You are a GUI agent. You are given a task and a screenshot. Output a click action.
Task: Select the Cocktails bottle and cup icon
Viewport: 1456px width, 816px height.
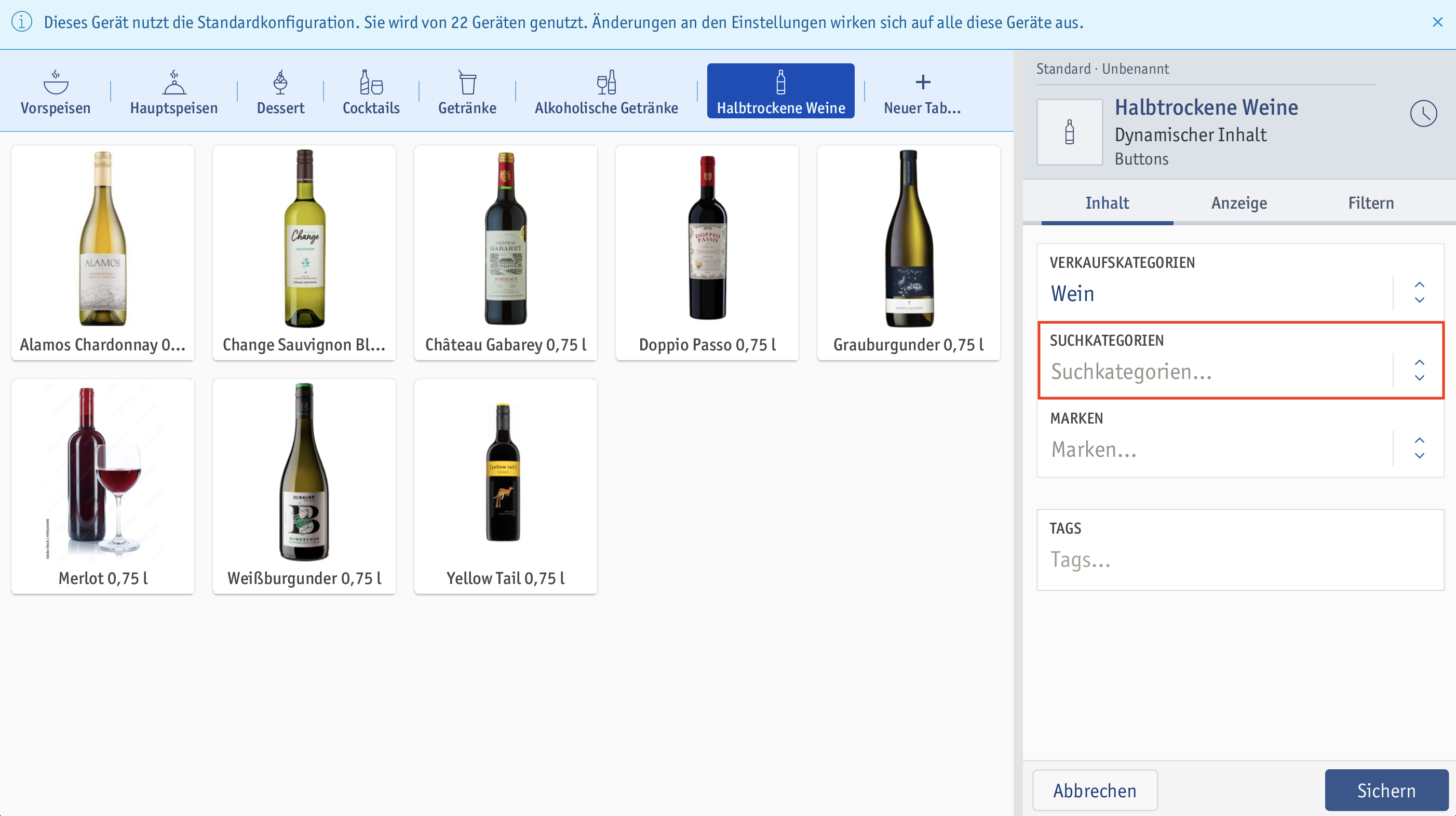coord(371,82)
